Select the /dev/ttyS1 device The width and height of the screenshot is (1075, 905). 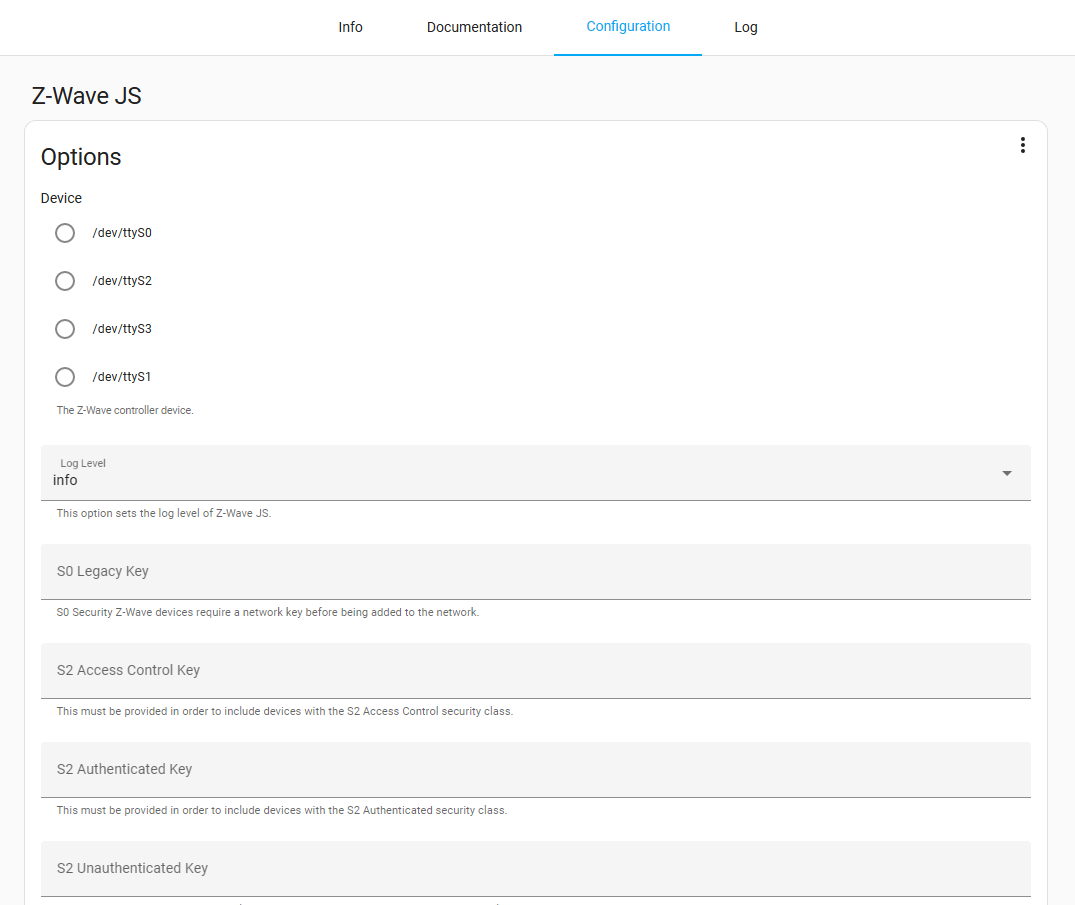[64, 376]
